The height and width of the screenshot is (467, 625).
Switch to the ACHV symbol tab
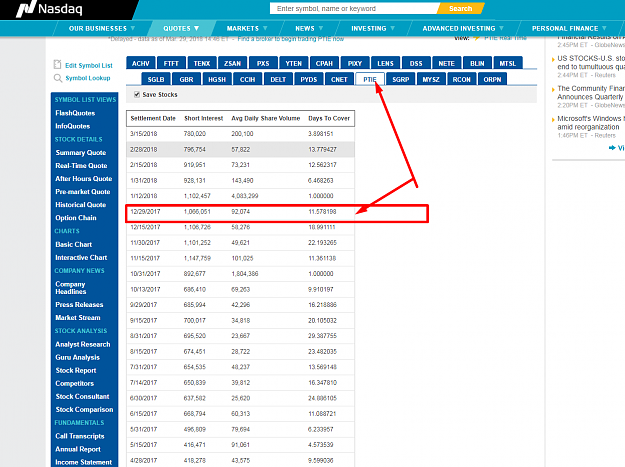click(x=141, y=63)
